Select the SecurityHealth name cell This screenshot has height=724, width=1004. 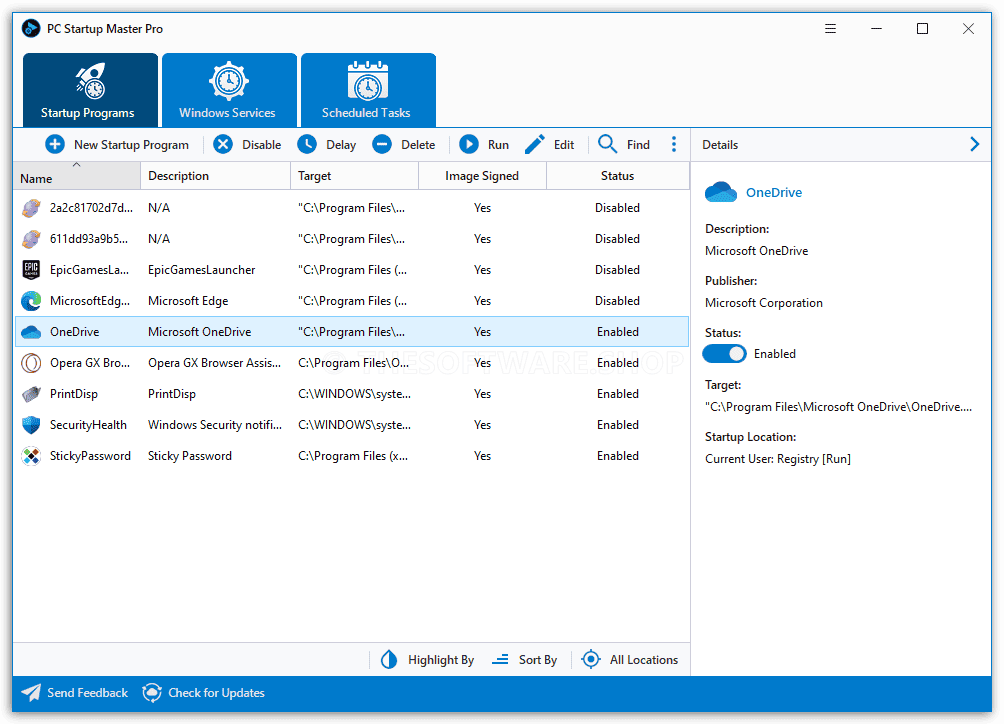pyautogui.click(x=88, y=425)
